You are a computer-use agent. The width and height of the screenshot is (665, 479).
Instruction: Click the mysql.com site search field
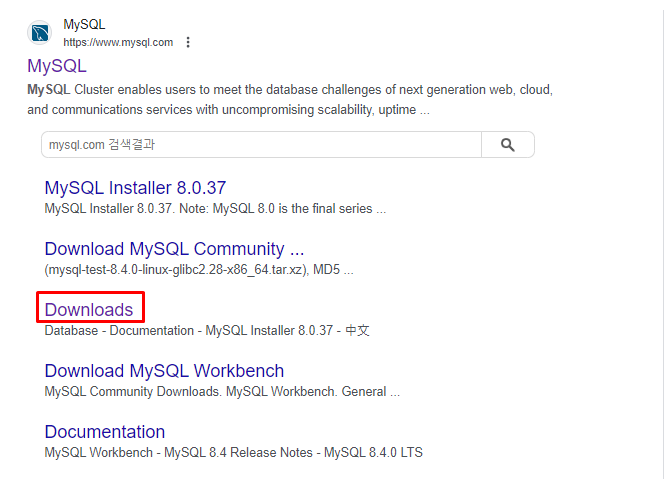[261, 145]
